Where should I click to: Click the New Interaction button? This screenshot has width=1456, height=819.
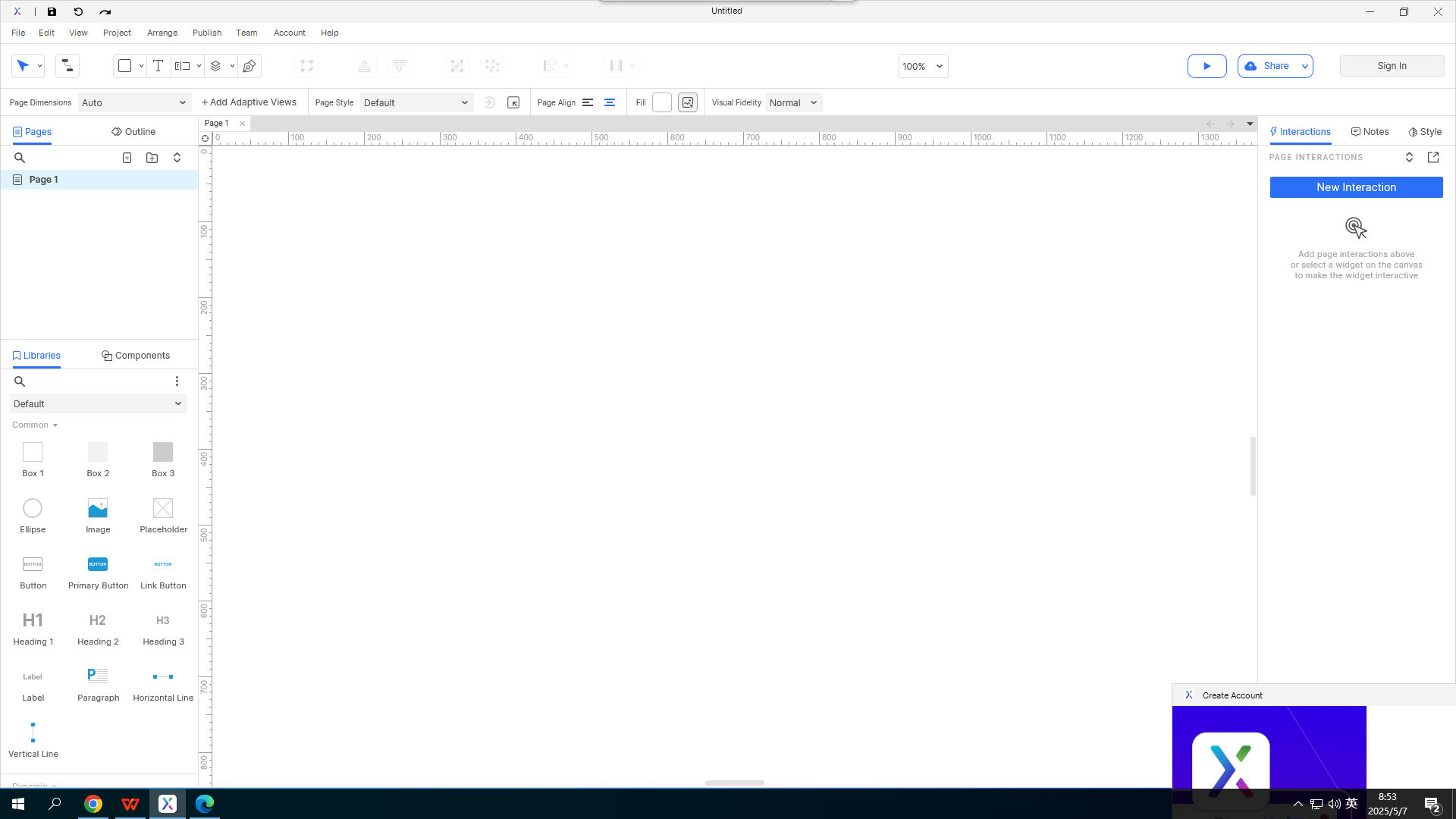1356,187
